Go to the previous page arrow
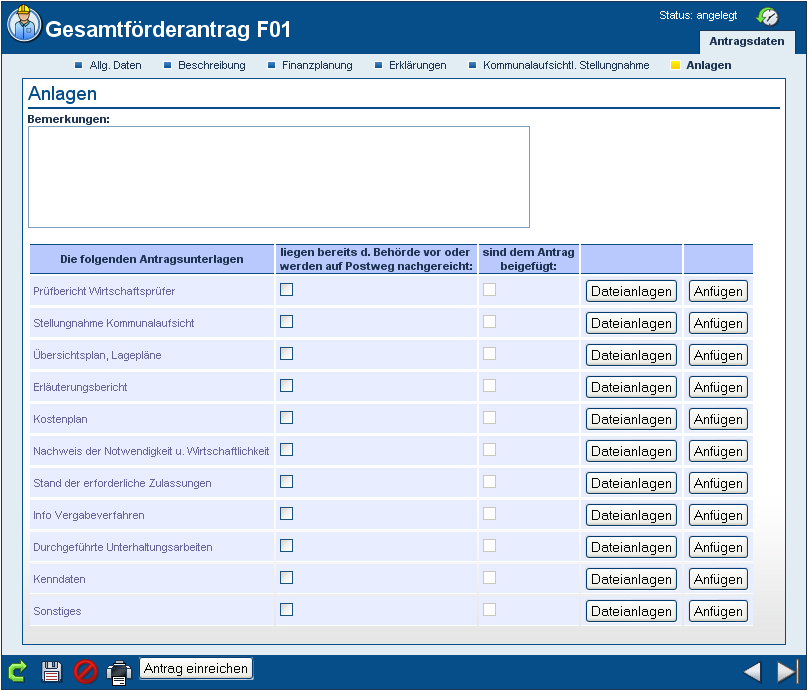The image size is (808, 691). 753,672
